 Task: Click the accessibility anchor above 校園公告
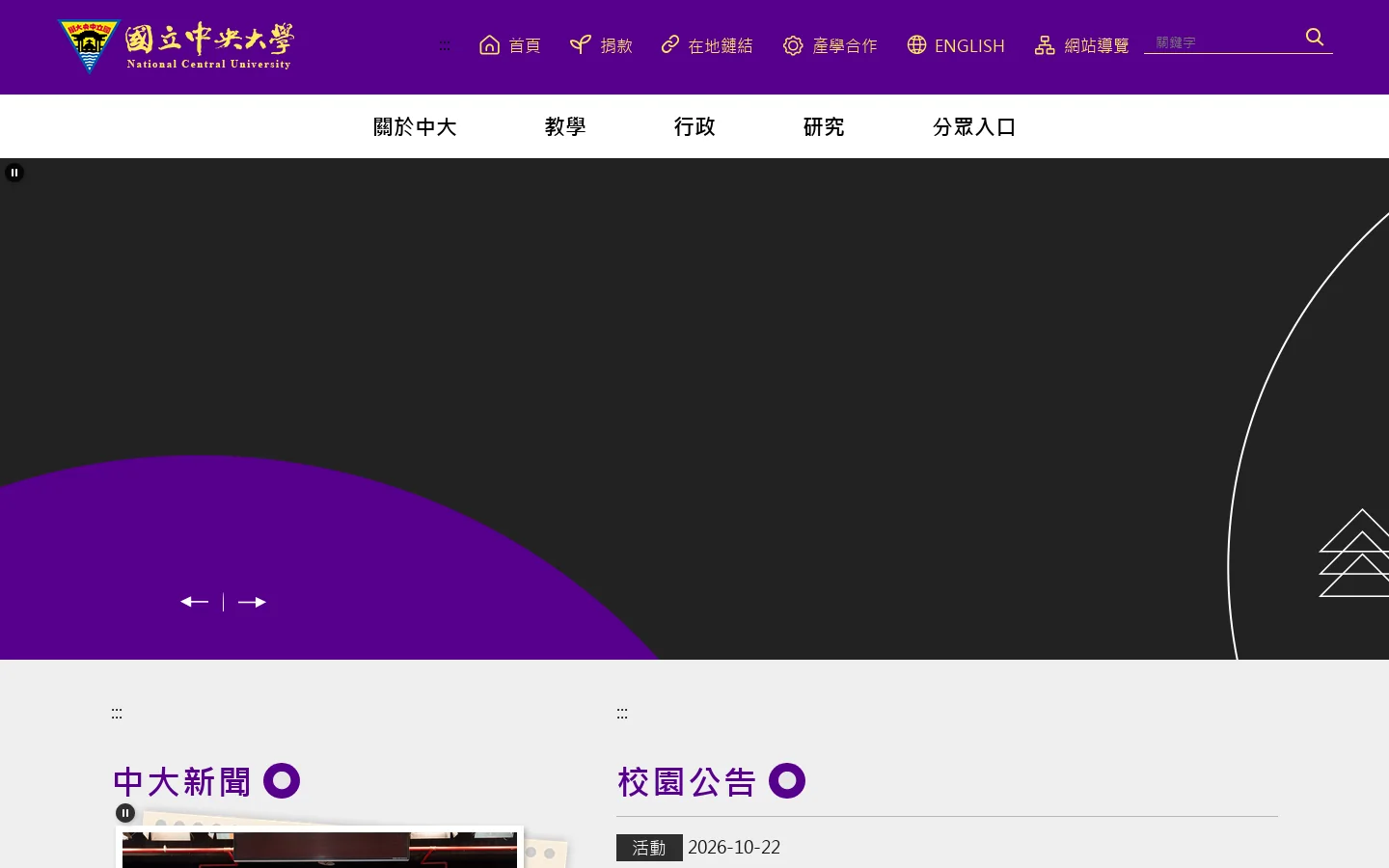(x=622, y=714)
